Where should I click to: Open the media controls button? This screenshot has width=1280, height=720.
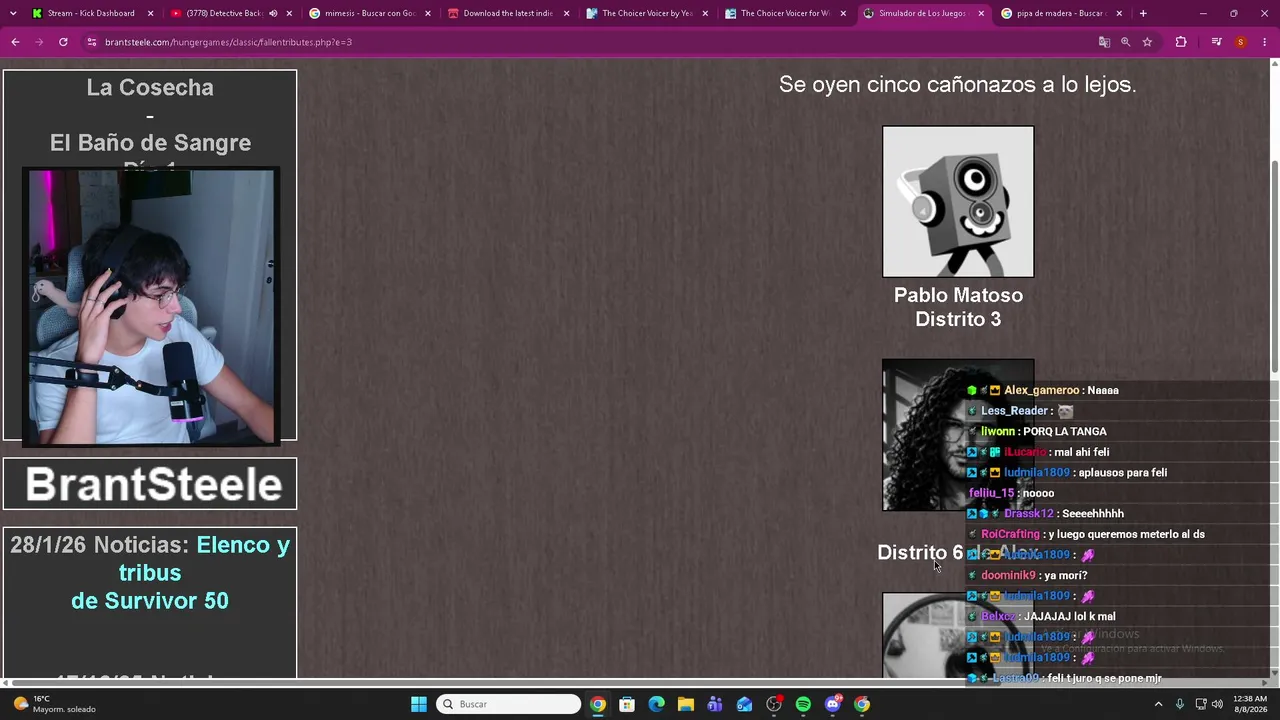1216,42
